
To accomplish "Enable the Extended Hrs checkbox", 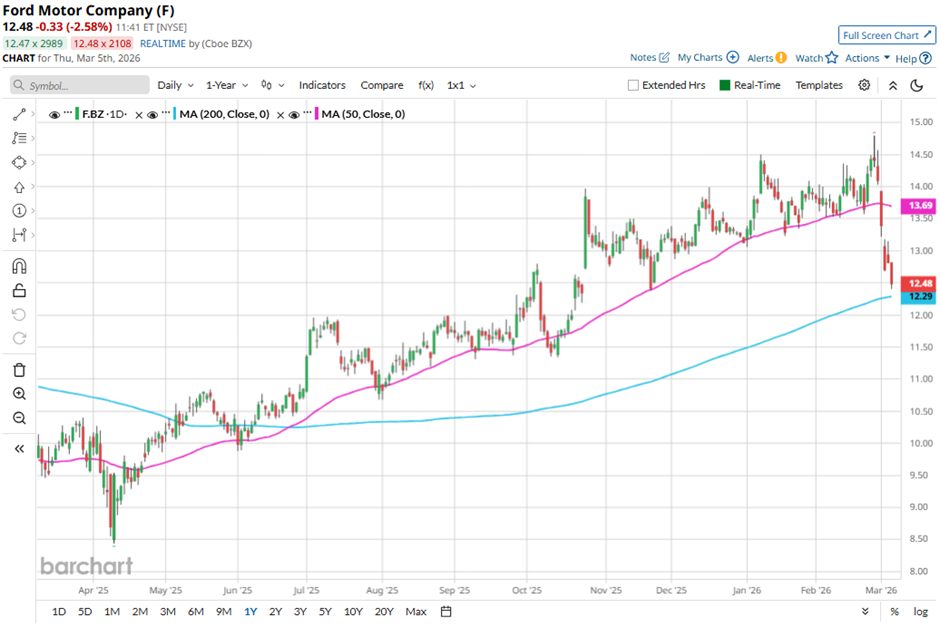I will tap(633, 85).
